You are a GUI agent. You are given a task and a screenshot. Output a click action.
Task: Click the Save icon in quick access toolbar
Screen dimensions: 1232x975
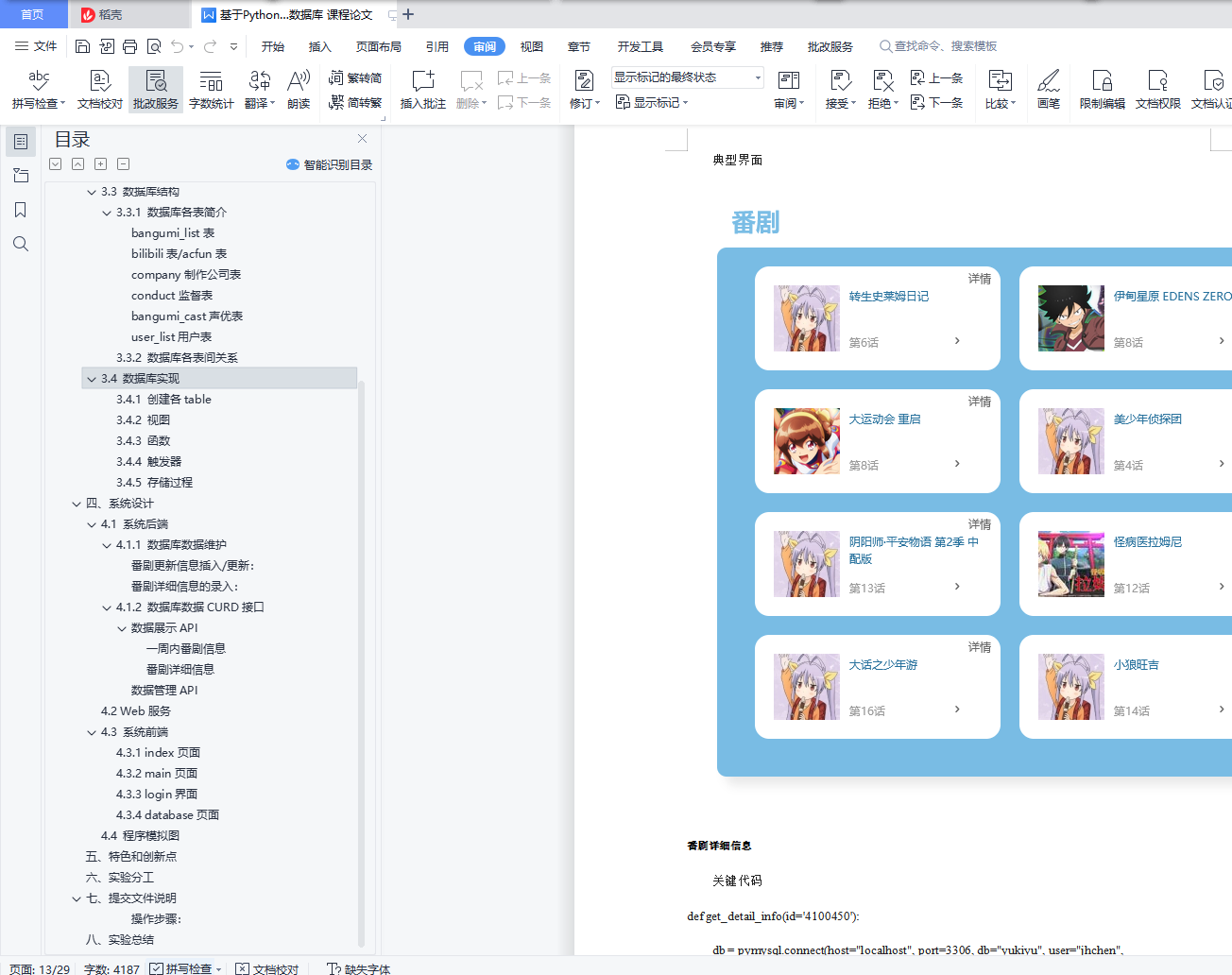click(x=82, y=46)
